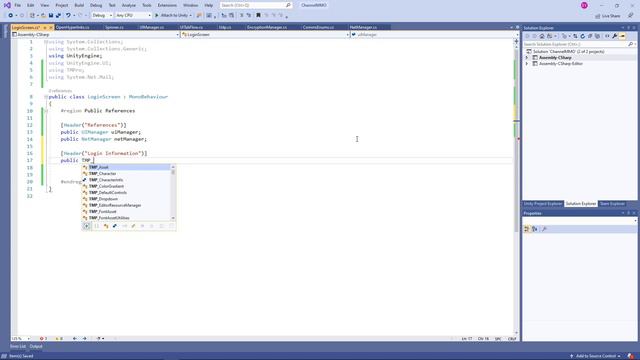Switch to the NetManager.cs tab
The height and width of the screenshot is (360, 640).
363,27
